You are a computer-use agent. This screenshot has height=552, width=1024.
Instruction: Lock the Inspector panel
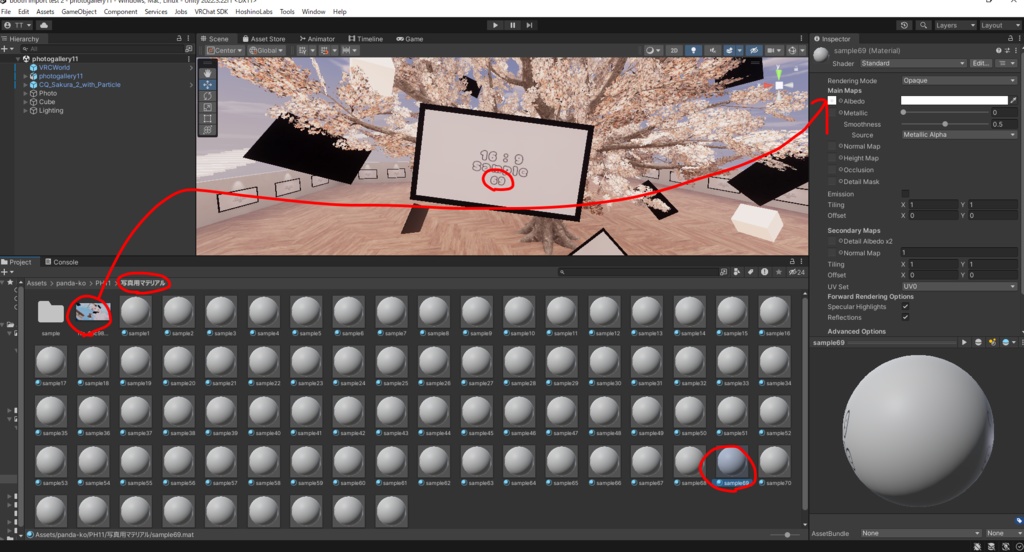pos(1011,39)
